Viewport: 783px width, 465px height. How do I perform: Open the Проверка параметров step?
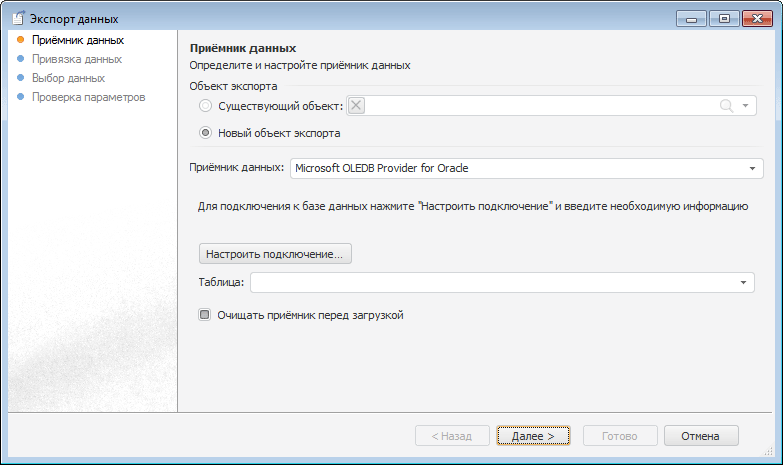[x=88, y=97]
